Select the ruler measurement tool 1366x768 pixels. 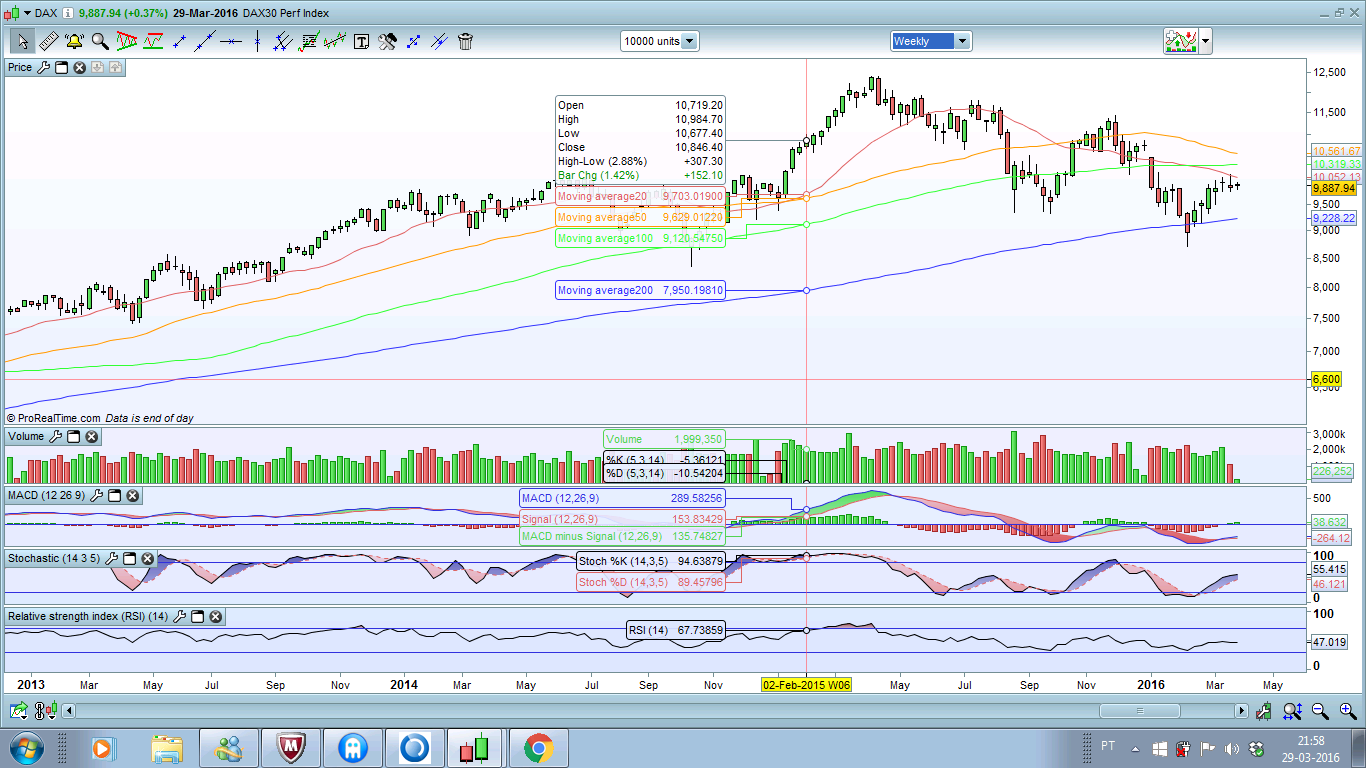[48, 41]
